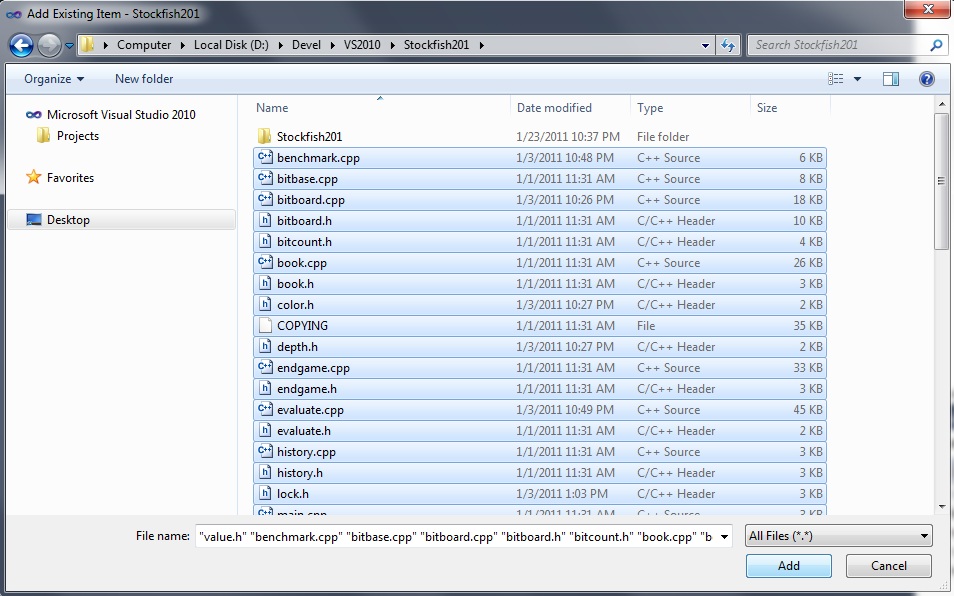The image size is (954, 596).
Task: Click the bitbase.cpp file icon
Action: pos(265,179)
